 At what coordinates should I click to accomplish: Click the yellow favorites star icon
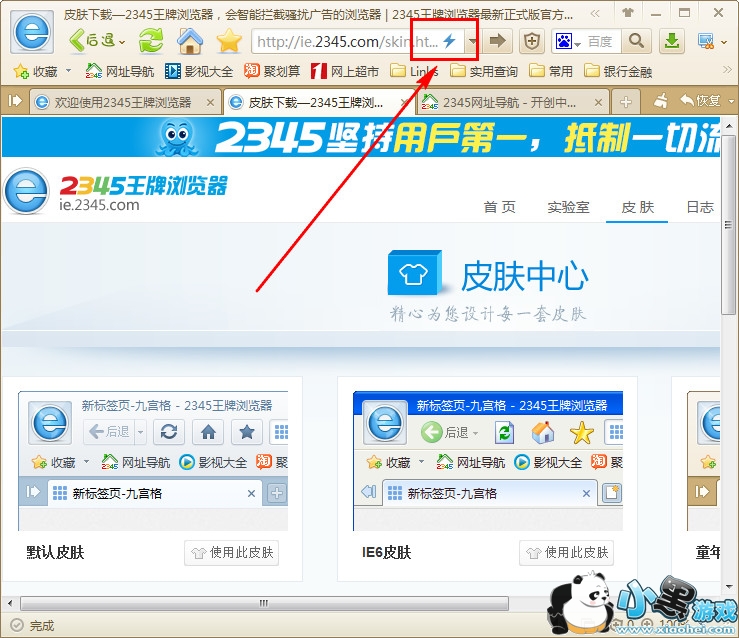pyautogui.click(x=229, y=41)
